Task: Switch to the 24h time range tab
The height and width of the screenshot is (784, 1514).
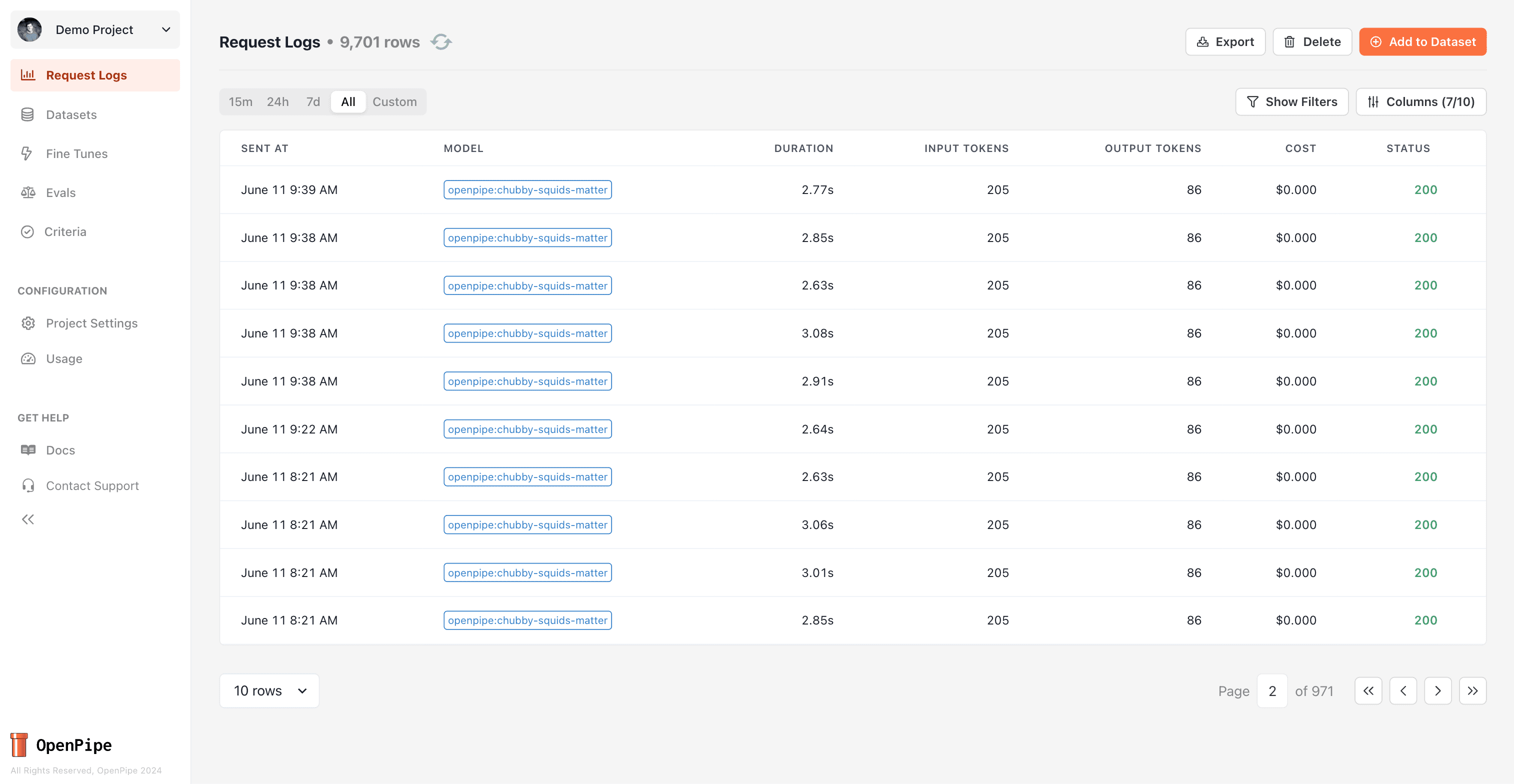Action: click(277, 101)
